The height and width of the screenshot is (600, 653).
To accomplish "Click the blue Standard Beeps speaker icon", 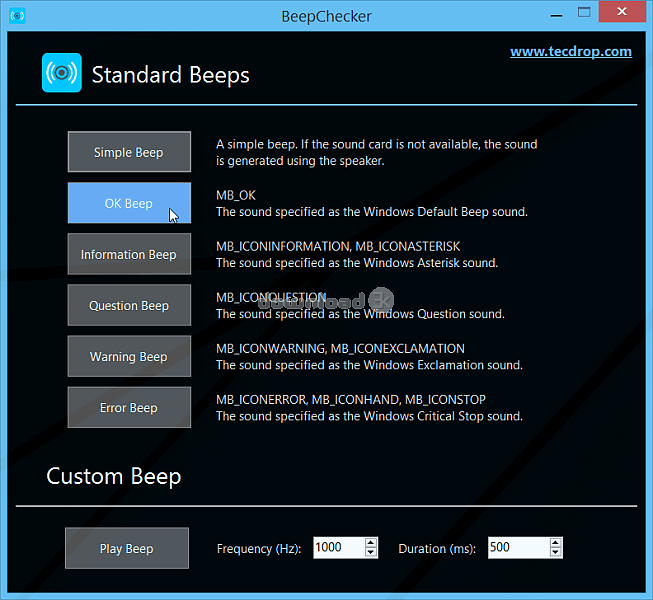I will point(61,73).
